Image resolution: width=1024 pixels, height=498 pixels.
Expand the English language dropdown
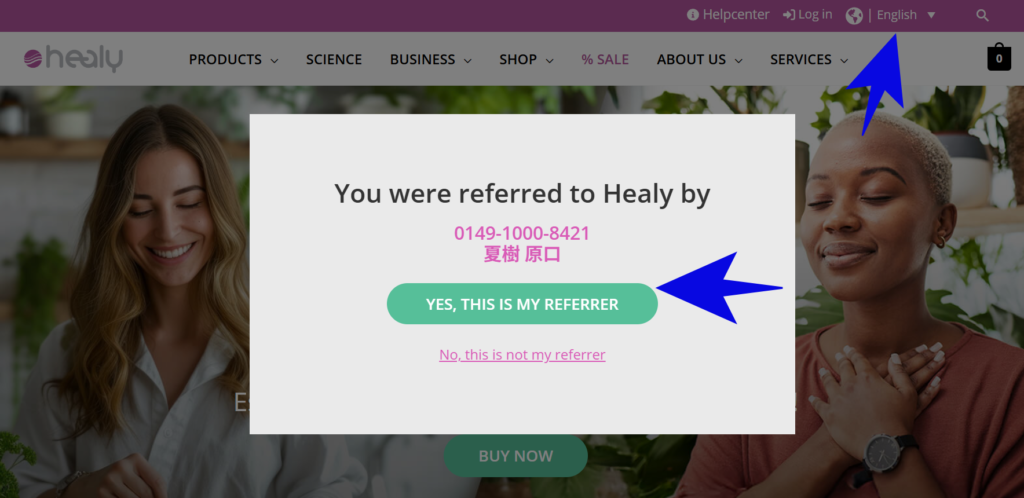tap(931, 15)
